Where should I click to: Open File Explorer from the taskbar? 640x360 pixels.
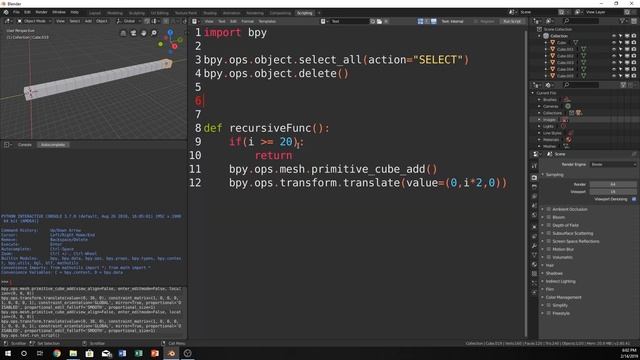click(73, 353)
